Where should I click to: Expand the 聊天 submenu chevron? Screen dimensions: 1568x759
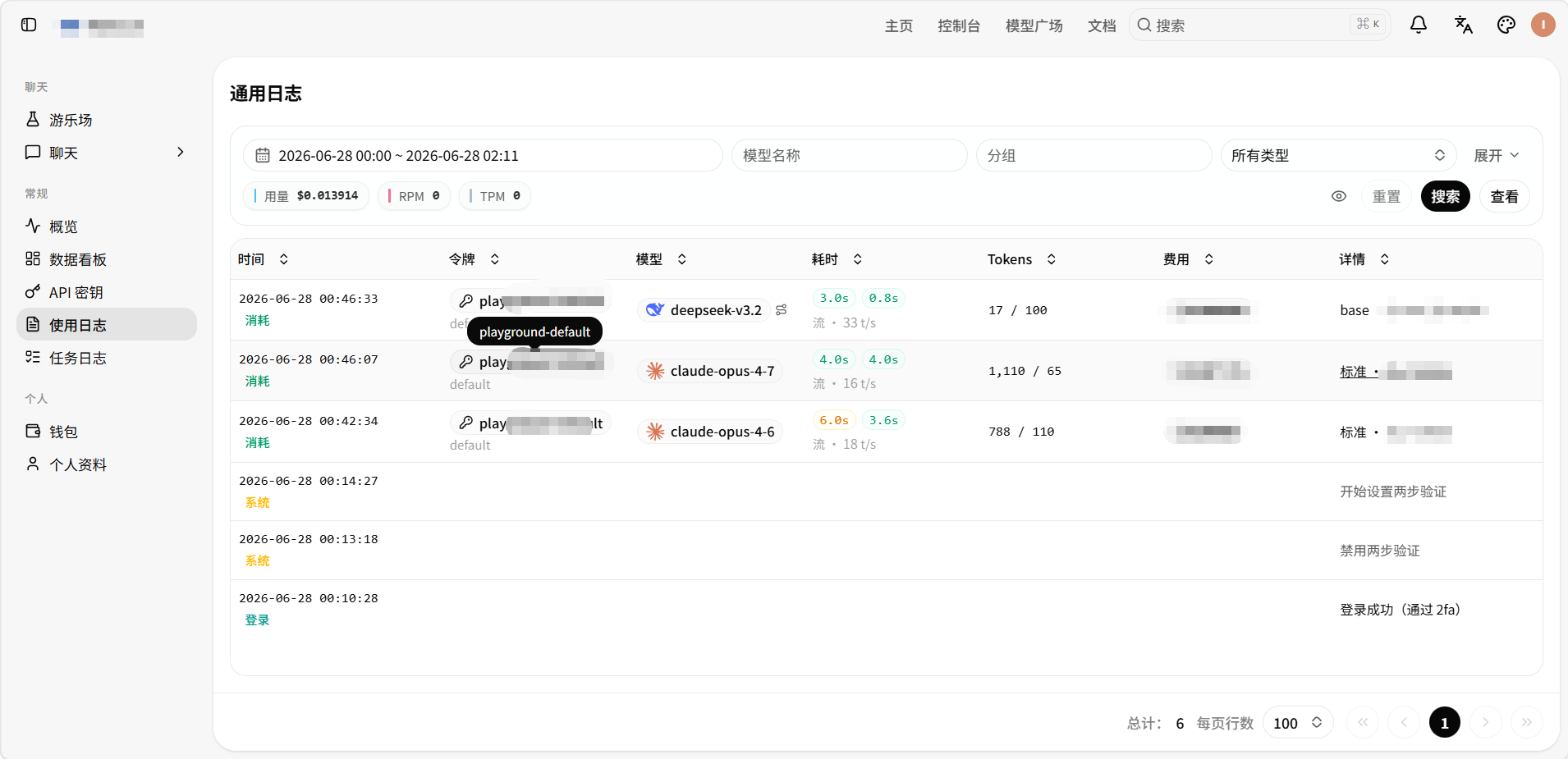tap(181, 152)
